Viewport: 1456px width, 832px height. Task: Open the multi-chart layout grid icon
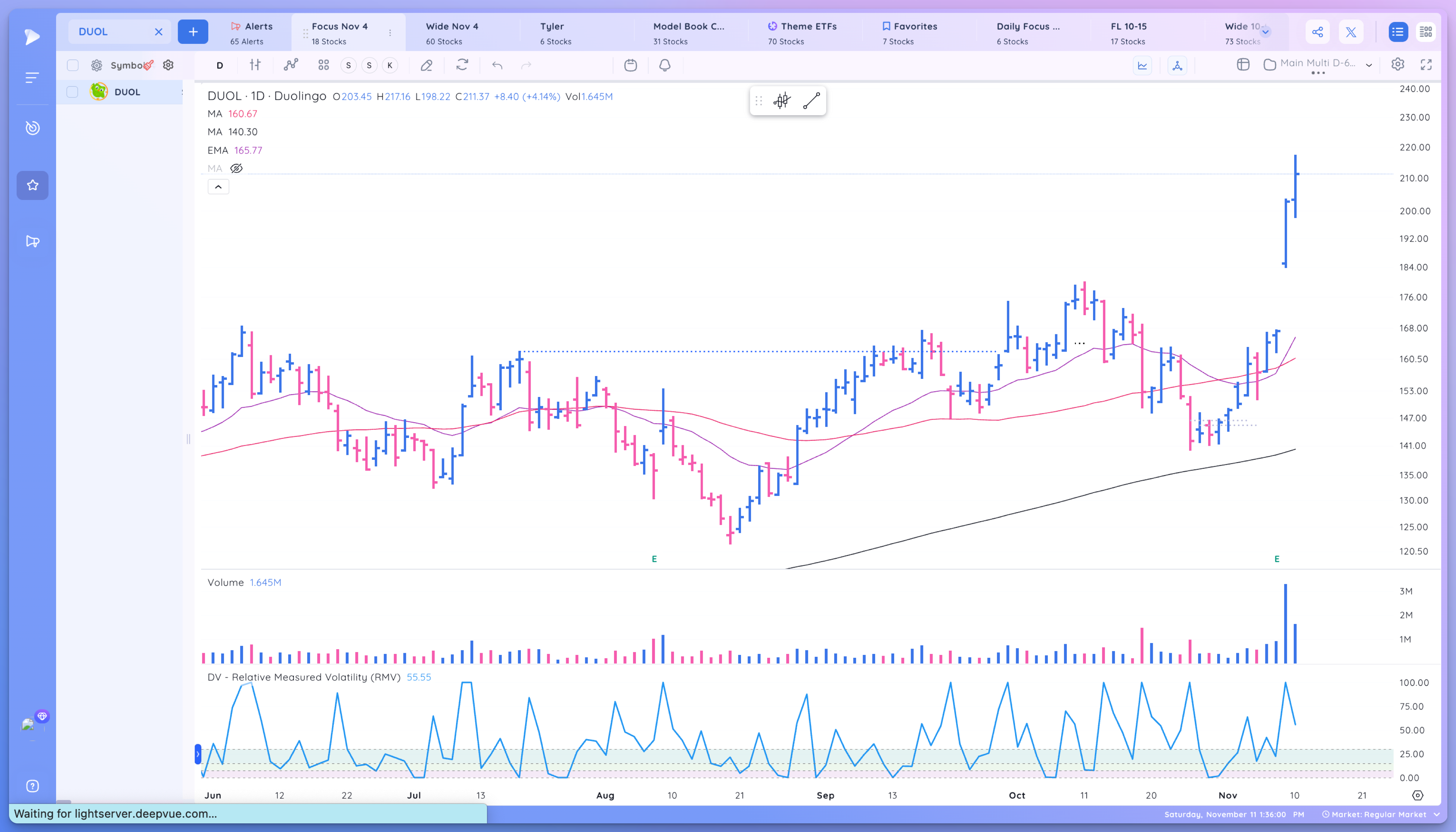coord(324,65)
